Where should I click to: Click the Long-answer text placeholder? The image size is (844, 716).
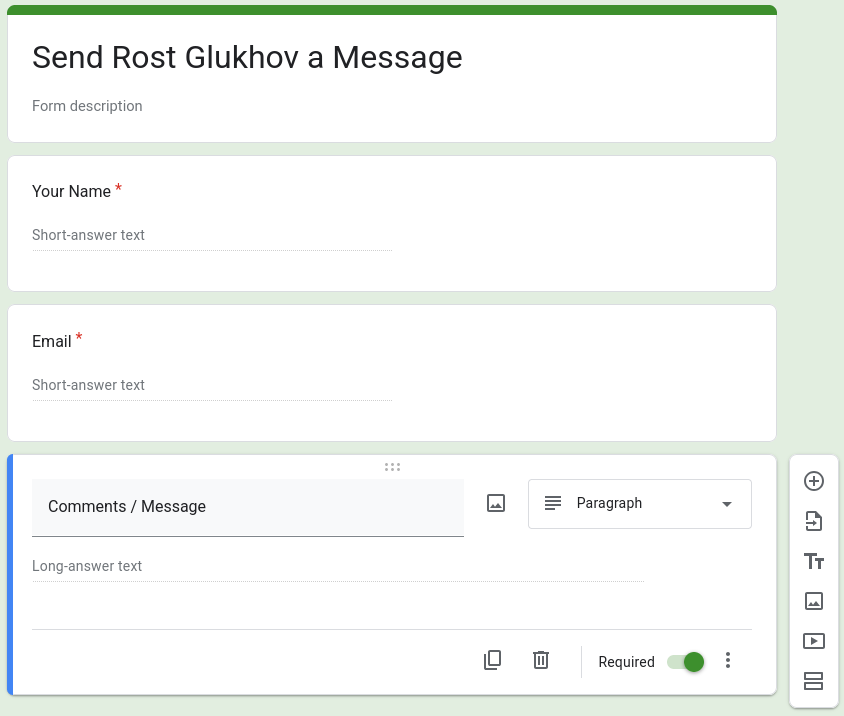point(87,566)
